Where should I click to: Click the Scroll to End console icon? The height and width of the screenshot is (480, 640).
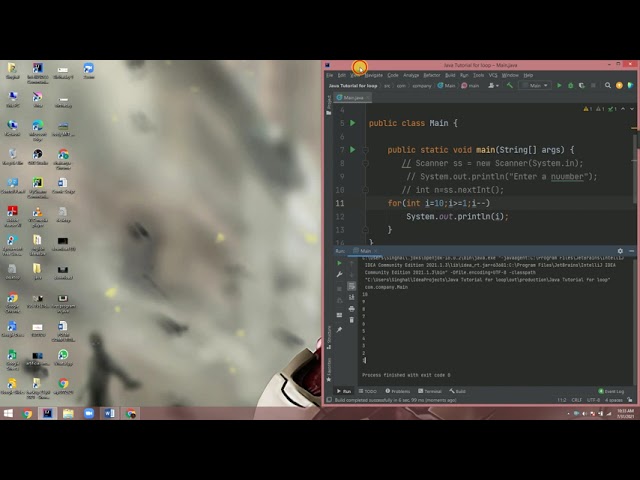point(351,298)
